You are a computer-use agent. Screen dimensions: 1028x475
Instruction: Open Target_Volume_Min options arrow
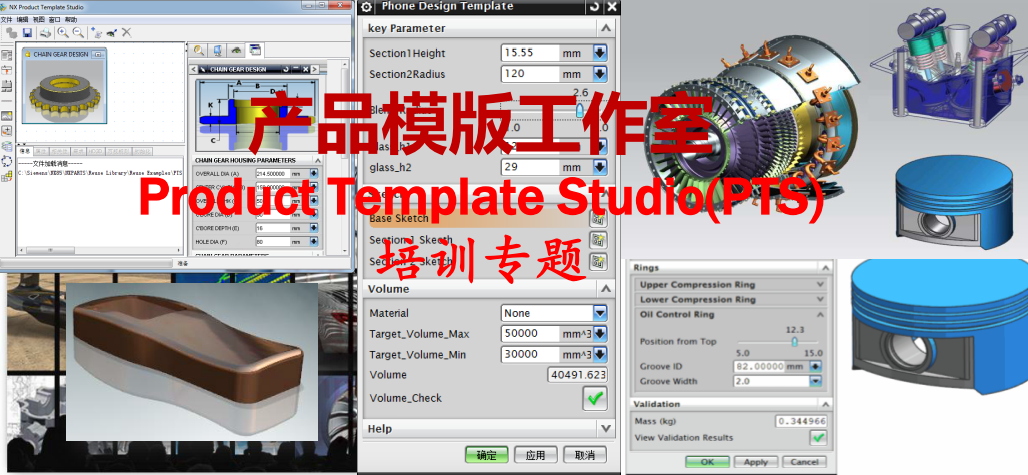point(600,354)
